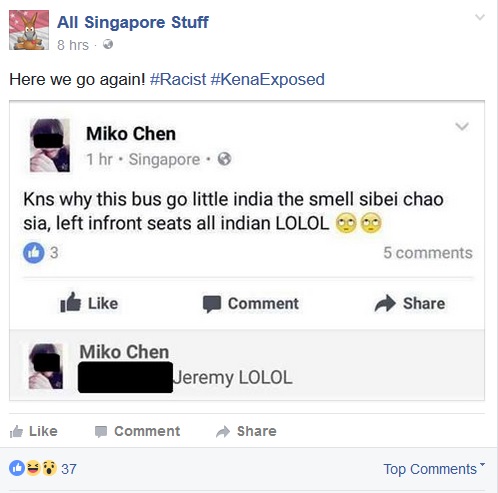Click the public globe icon beside 8 hrs
This screenshot has height=493, width=498.
click(108, 44)
